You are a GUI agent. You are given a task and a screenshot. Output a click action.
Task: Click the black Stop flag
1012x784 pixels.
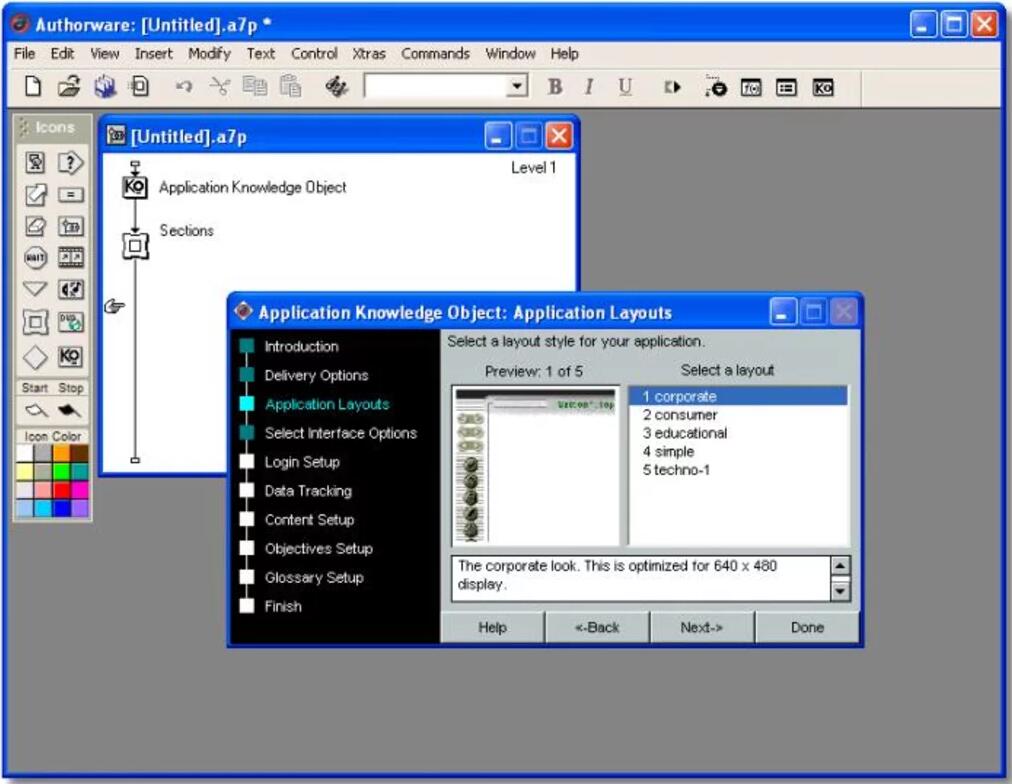click(x=70, y=410)
